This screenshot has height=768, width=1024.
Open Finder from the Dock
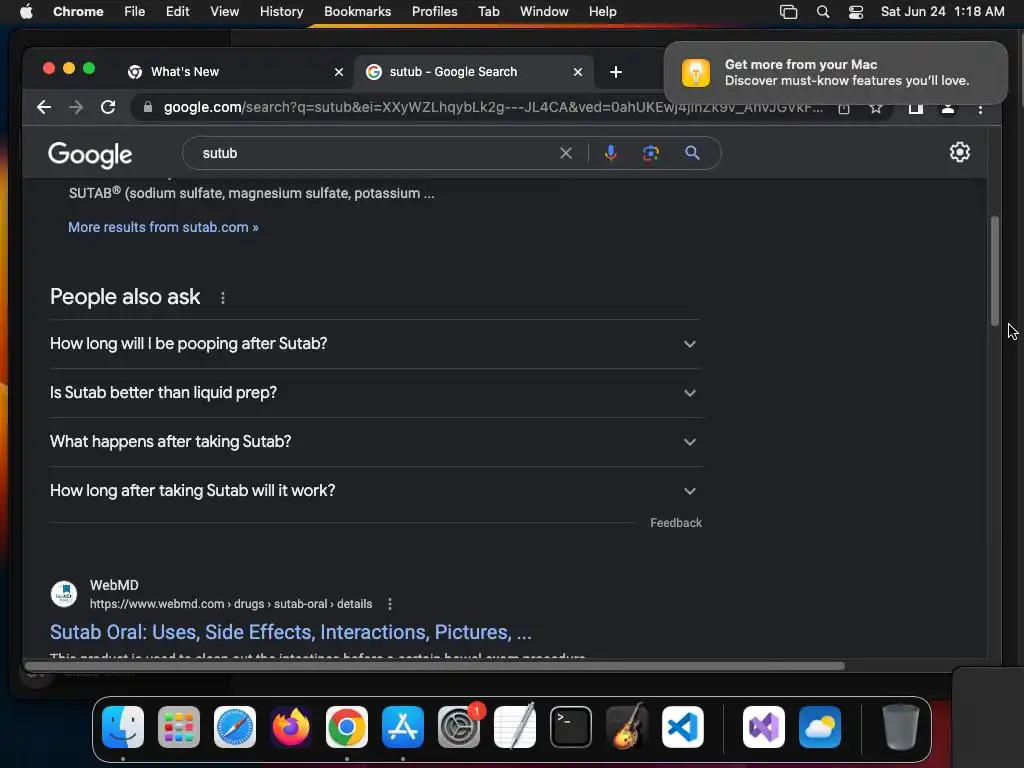[x=123, y=727]
